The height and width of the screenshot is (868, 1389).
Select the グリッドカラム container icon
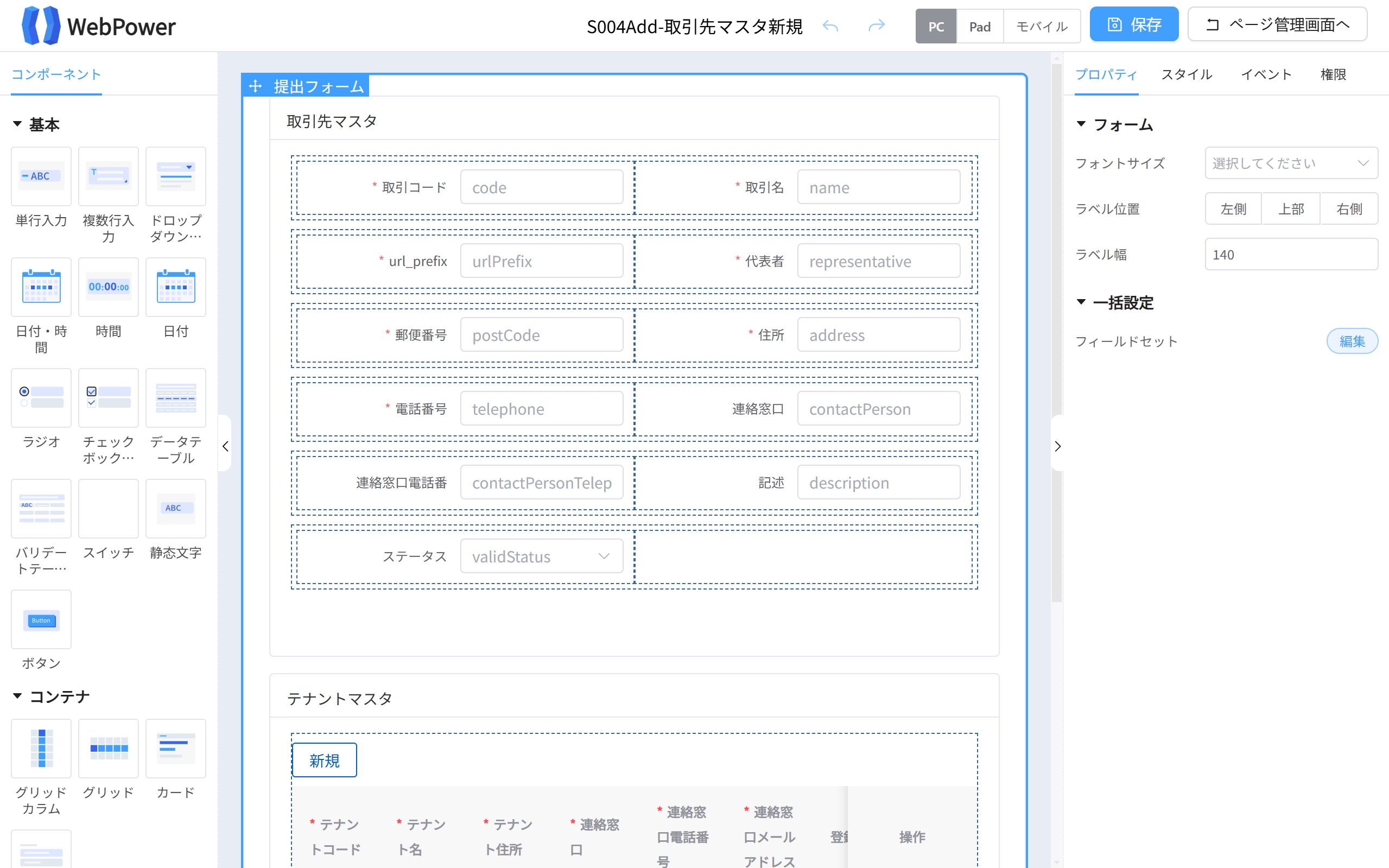coord(41,749)
